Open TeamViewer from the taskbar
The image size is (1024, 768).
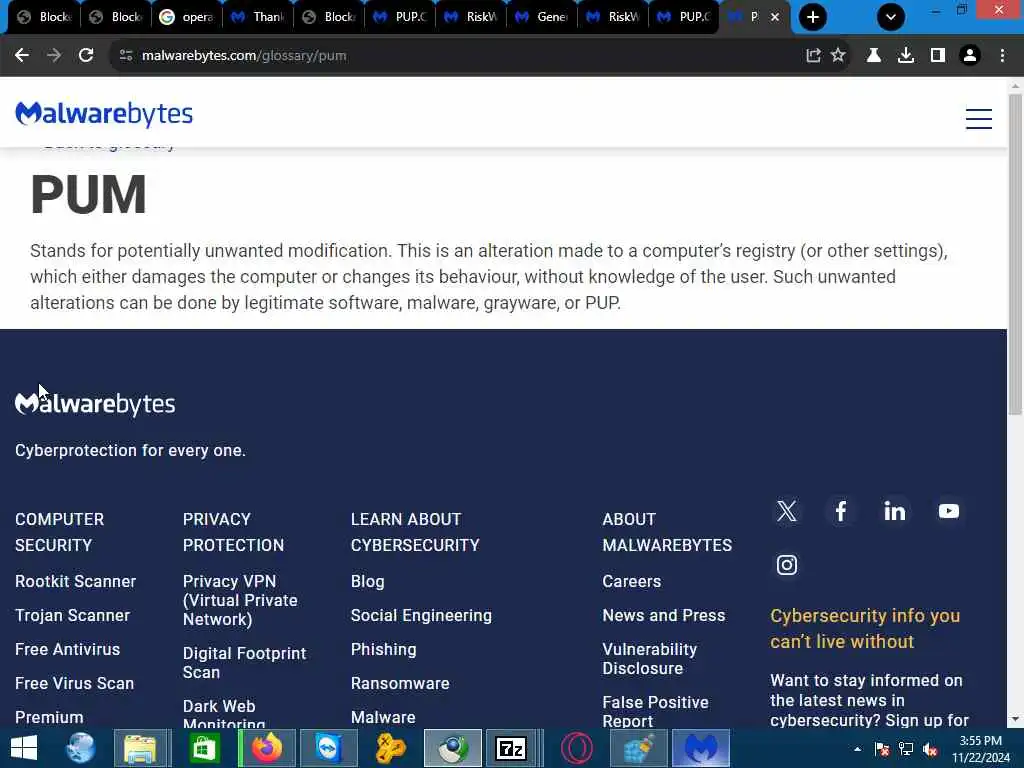click(328, 748)
